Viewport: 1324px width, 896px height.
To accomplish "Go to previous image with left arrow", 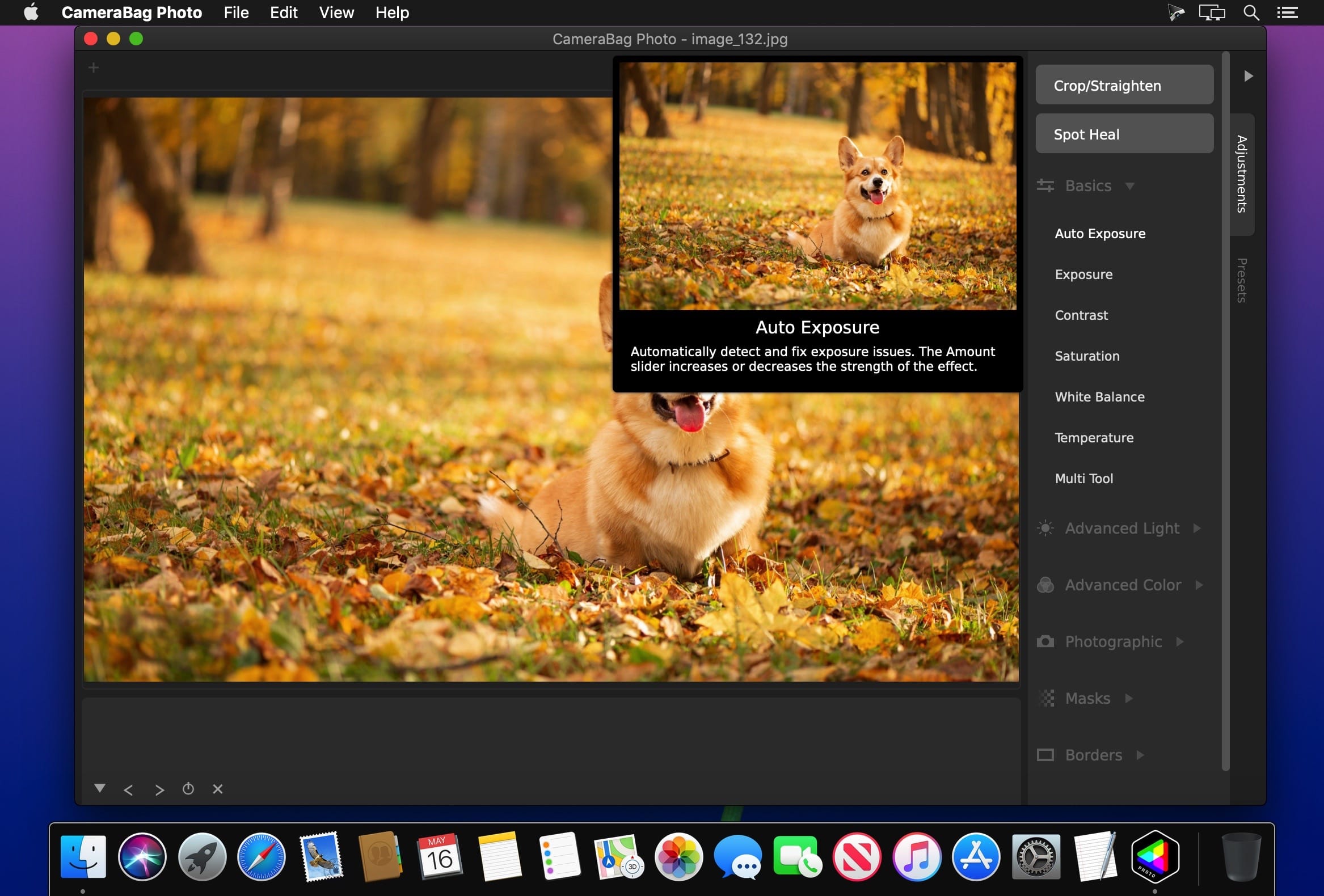I will [128, 790].
